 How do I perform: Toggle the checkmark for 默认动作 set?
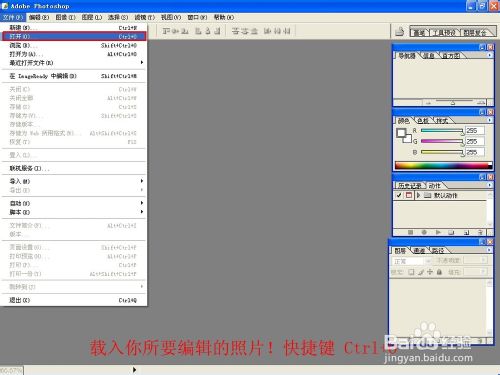click(x=399, y=195)
